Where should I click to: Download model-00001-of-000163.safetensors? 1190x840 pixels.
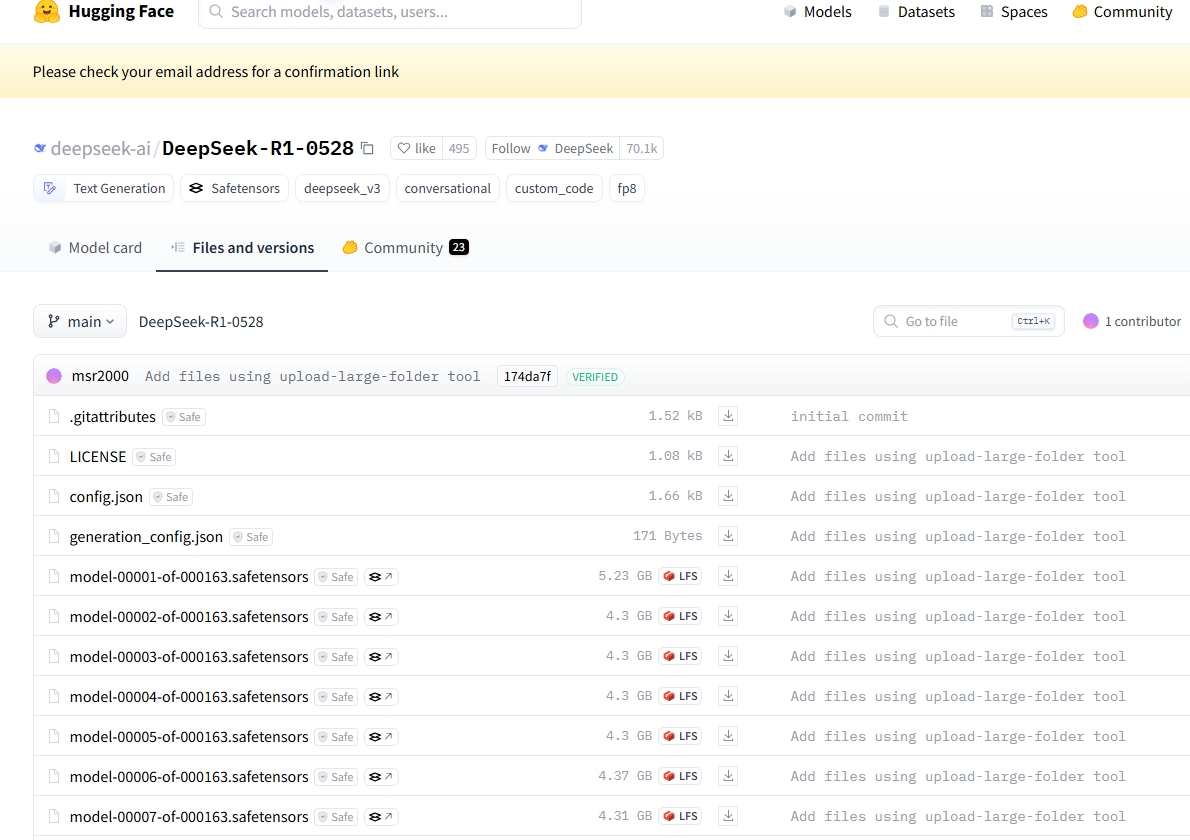click(728, 576)
